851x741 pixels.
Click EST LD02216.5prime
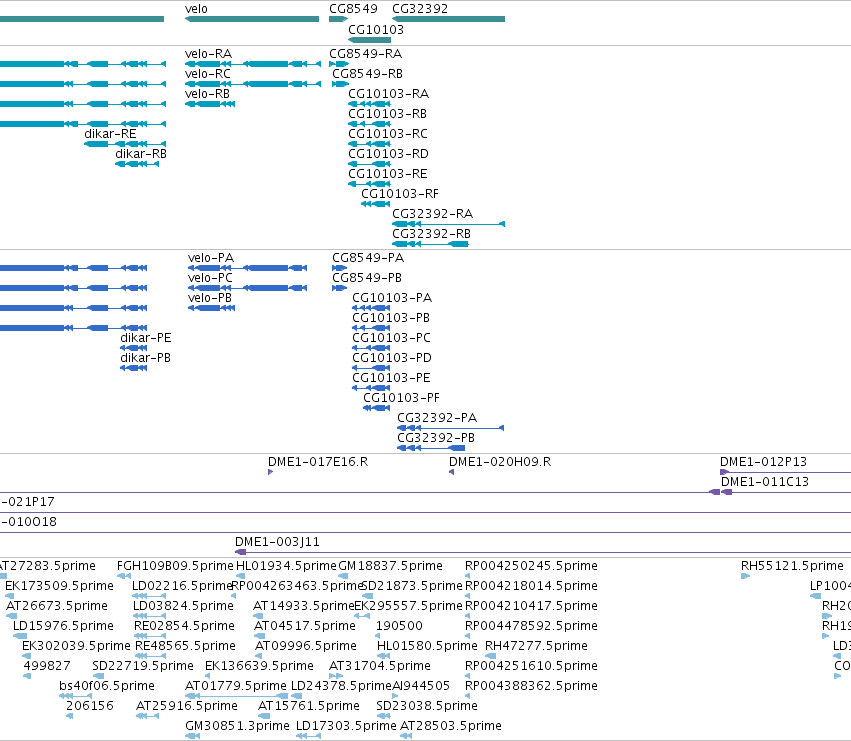[183, 586]
